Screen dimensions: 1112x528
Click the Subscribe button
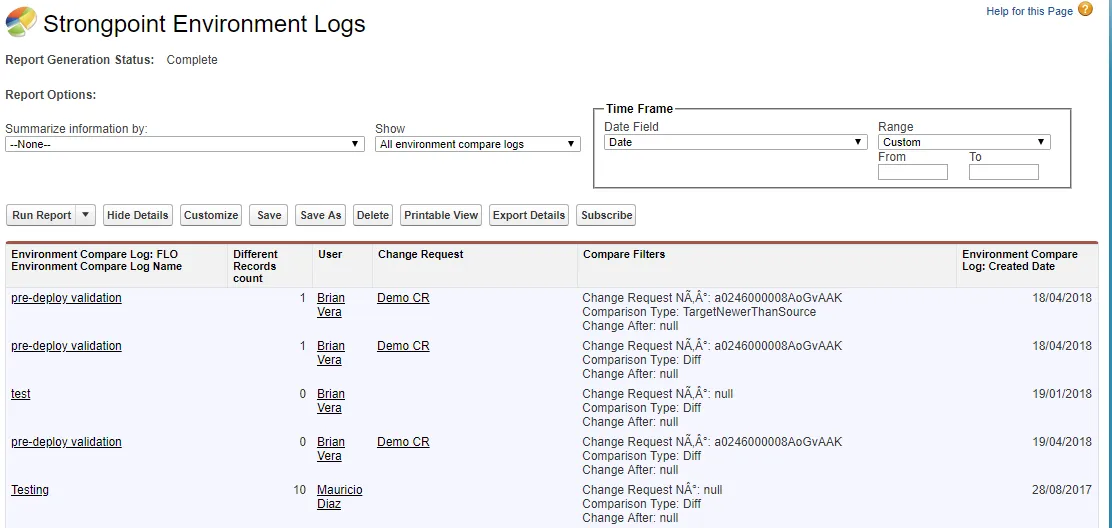point(606,215)
